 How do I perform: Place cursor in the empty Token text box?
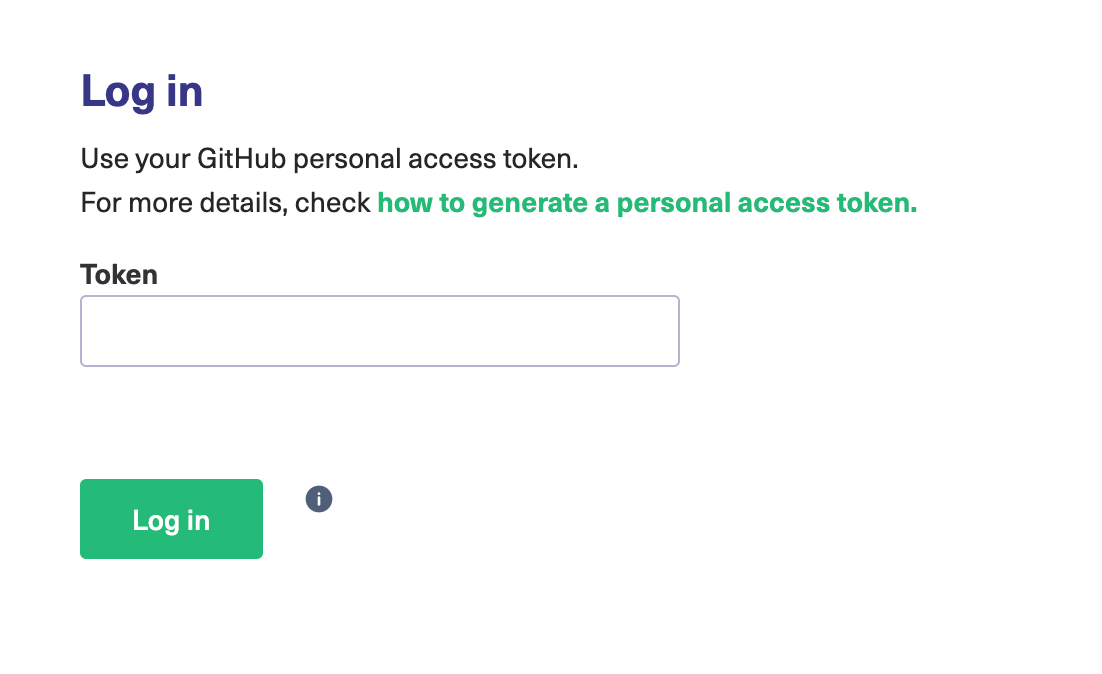click(x=380, y=331)
